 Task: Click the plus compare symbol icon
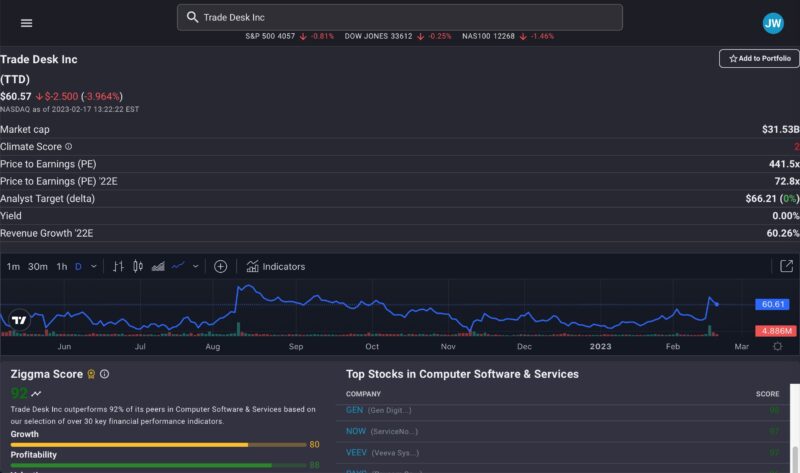point(220,266)
